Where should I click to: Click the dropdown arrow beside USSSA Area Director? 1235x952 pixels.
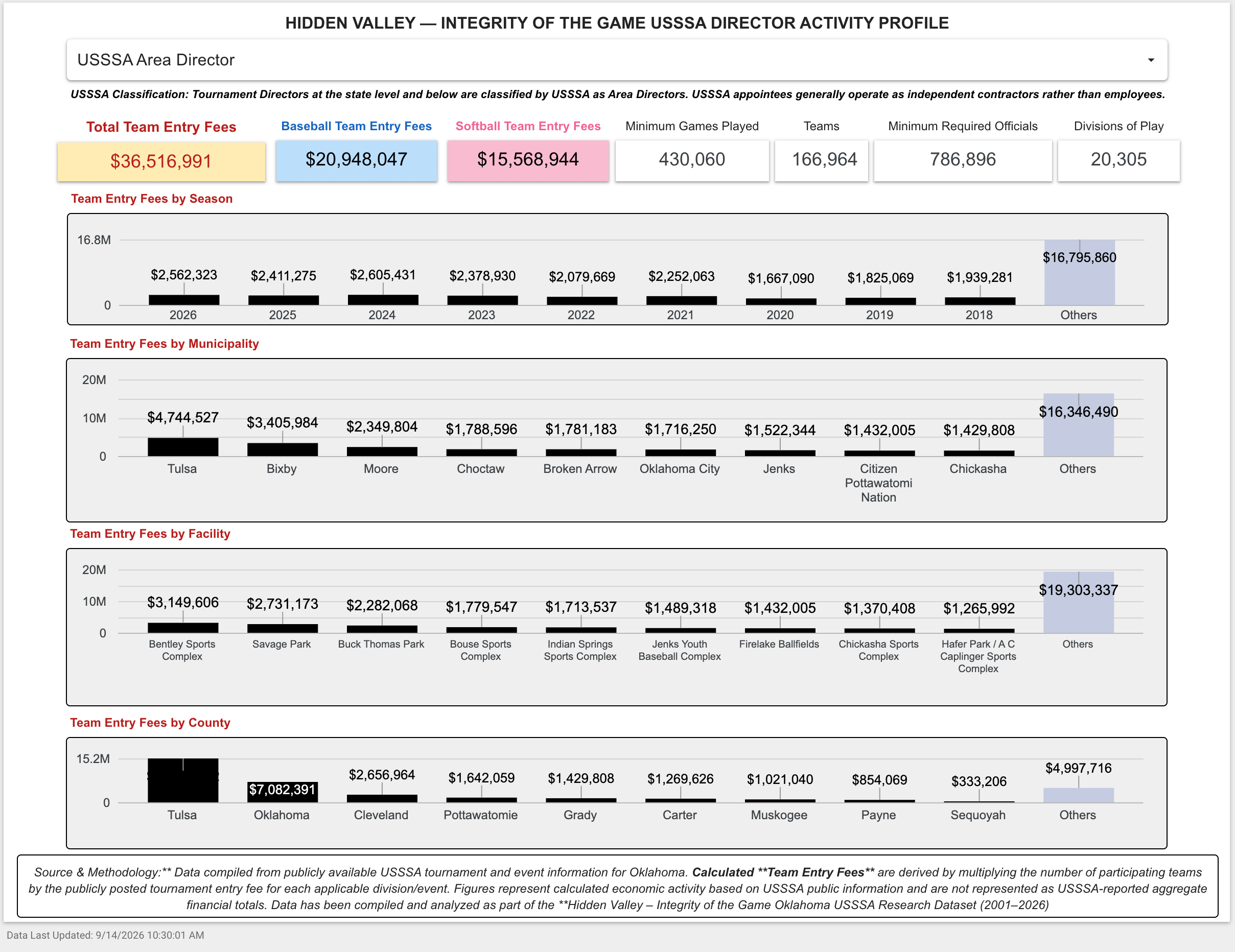point(1151,60)
